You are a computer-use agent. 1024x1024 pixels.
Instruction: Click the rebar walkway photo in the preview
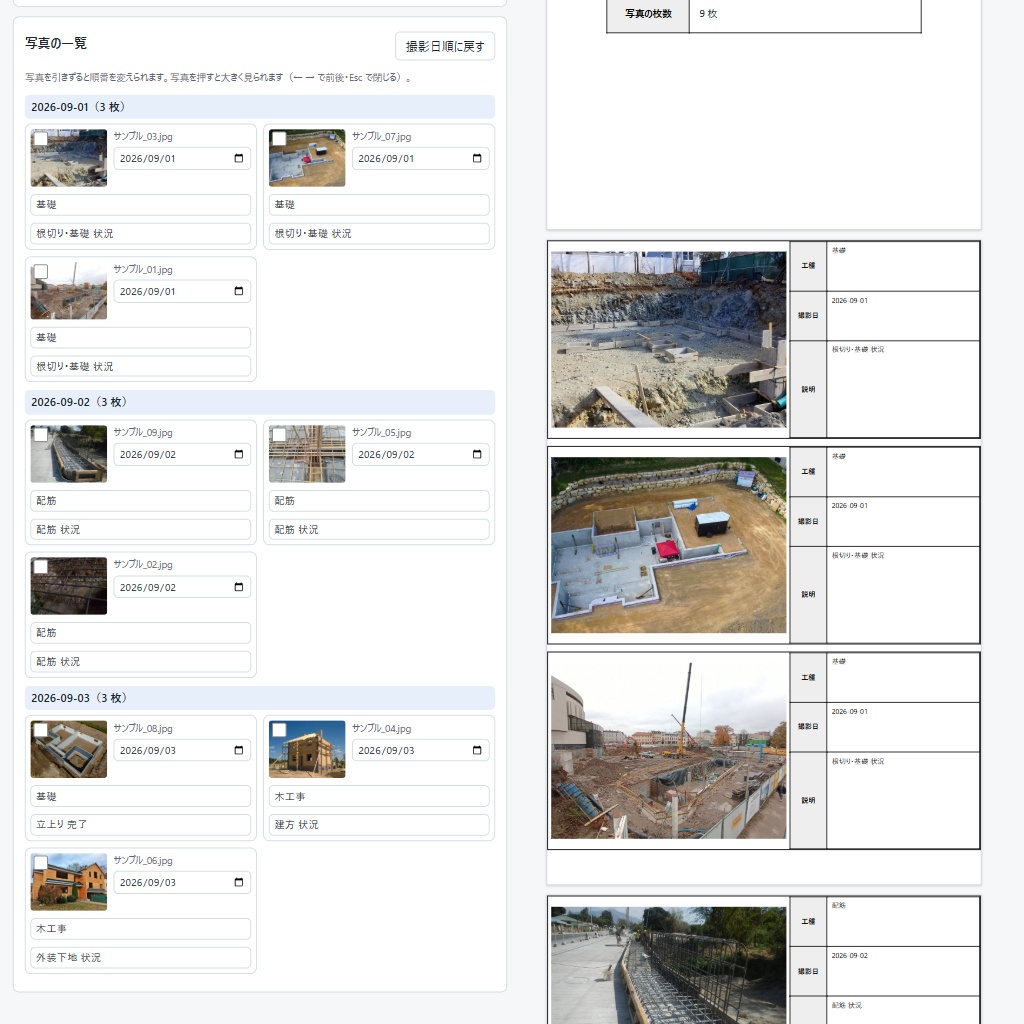pos(668,965)
